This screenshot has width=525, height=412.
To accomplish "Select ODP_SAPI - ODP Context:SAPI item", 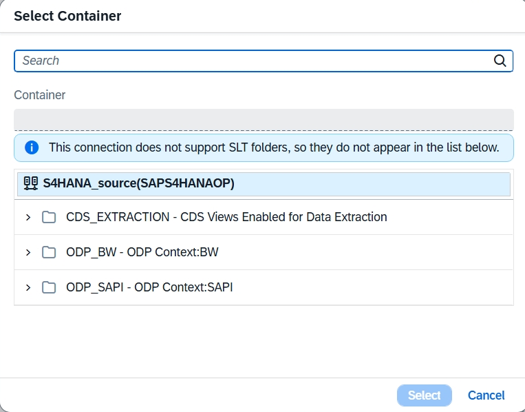I will coord(149,287).
